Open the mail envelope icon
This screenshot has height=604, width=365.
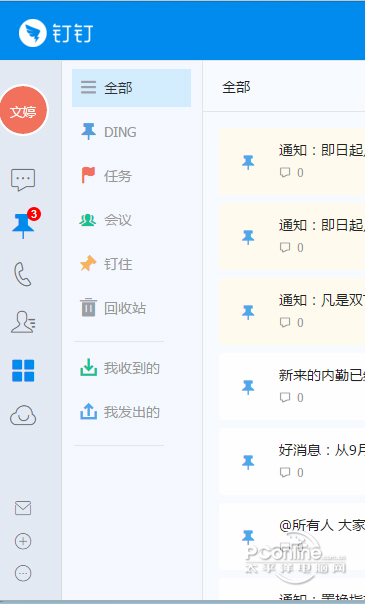(23, 508)
